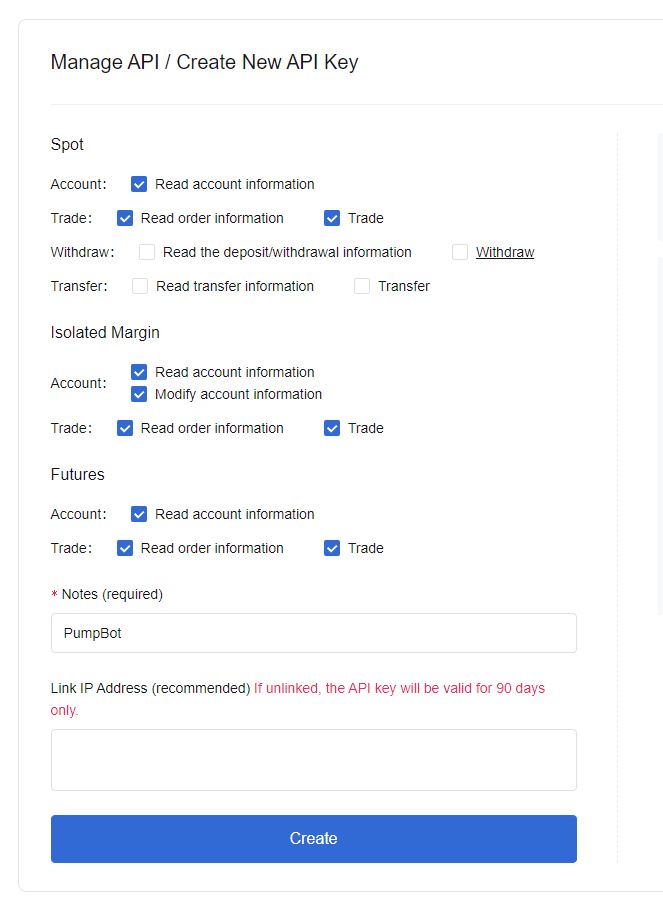Focus the Link IP Address text box
Viewport: 663px width, 904px height.
tap(313, 760)
